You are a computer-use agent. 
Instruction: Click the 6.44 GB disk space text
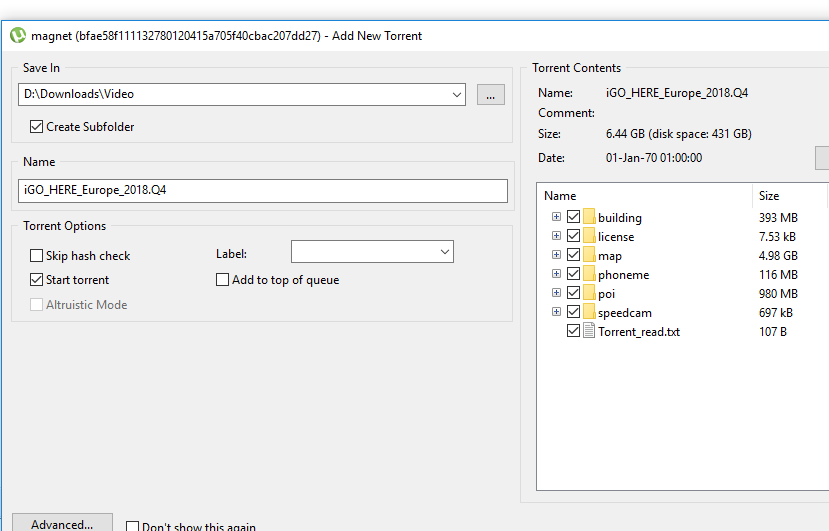pyautogui.click(x=679, y=134)
